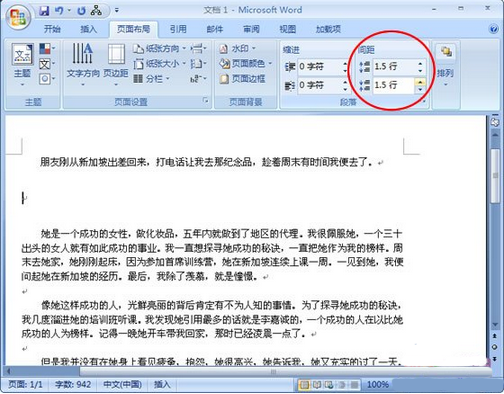Viewport: 504px width, 394px height.
Task: Click the vertical scrollbar thumb
Action: 495,176
